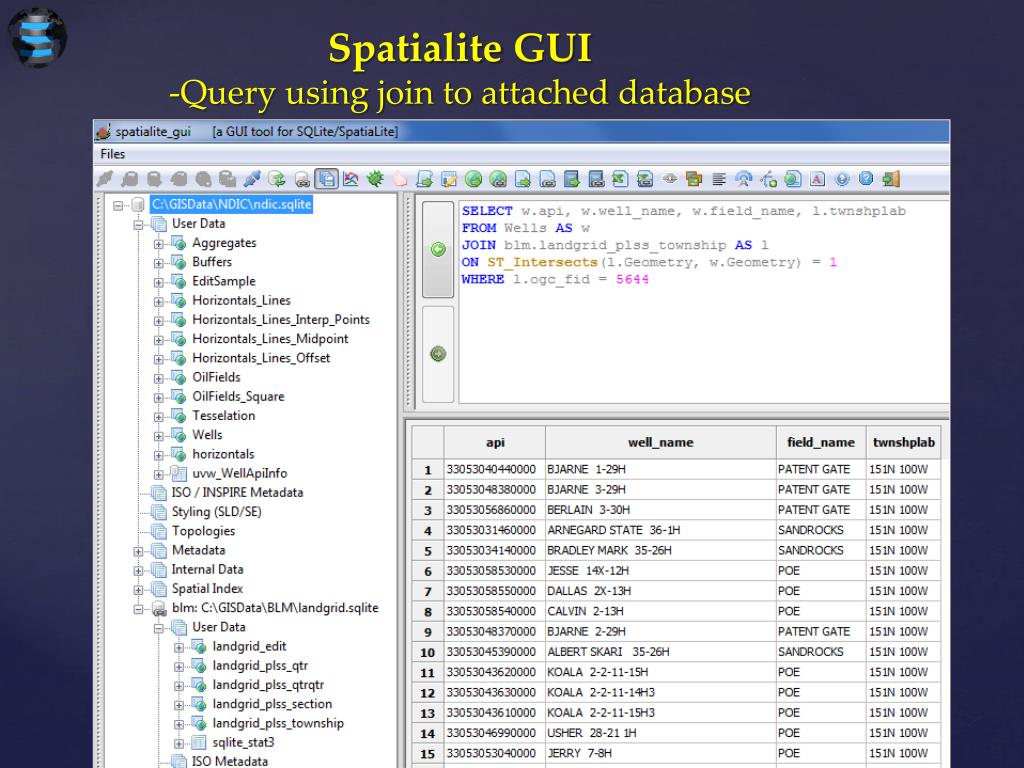Click the lower round button beside SQL editor
The image size is (1024, 768).
pos(438,354)
